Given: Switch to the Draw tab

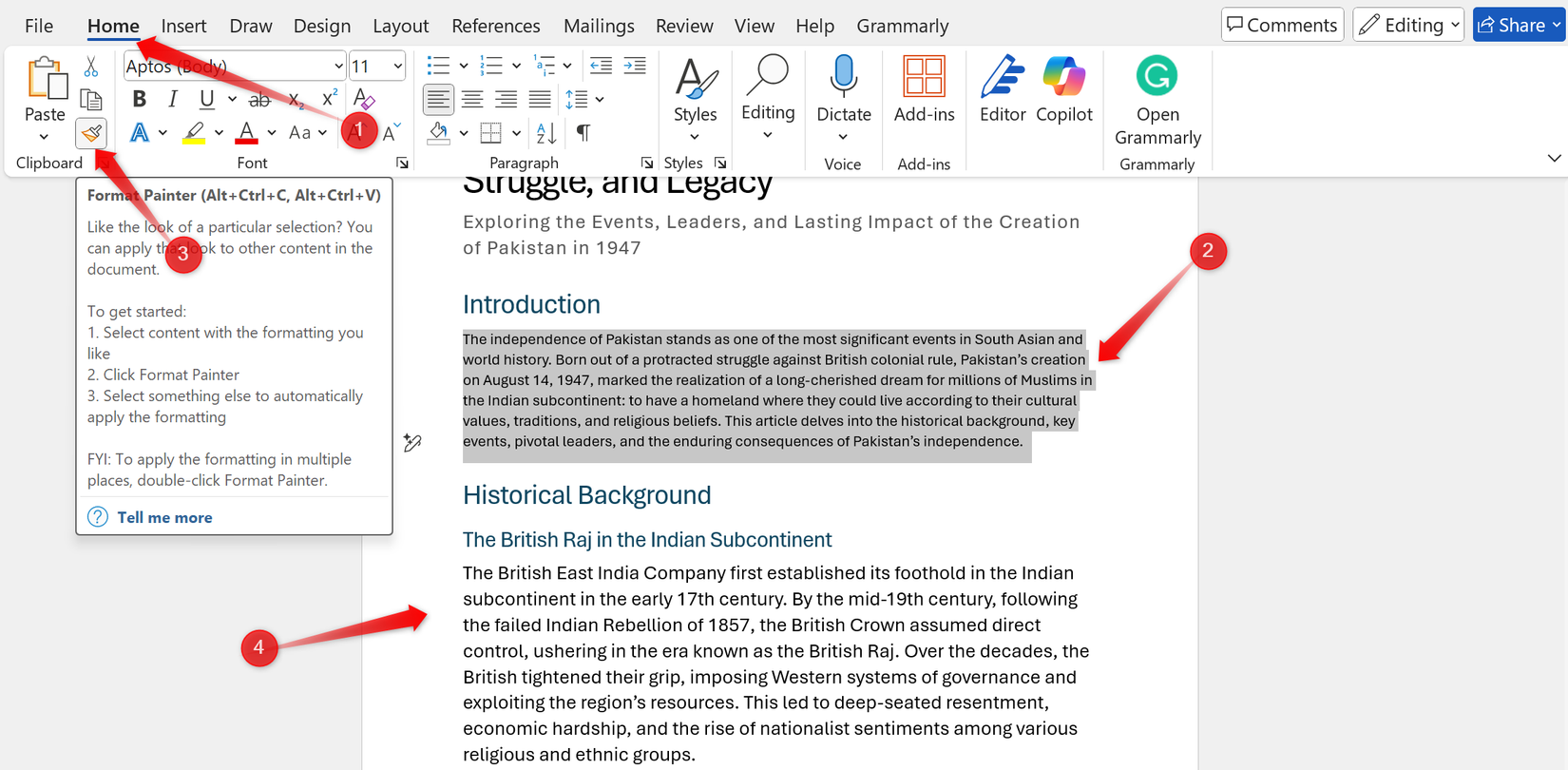Looking at the screenshot, I should (251, 26).
